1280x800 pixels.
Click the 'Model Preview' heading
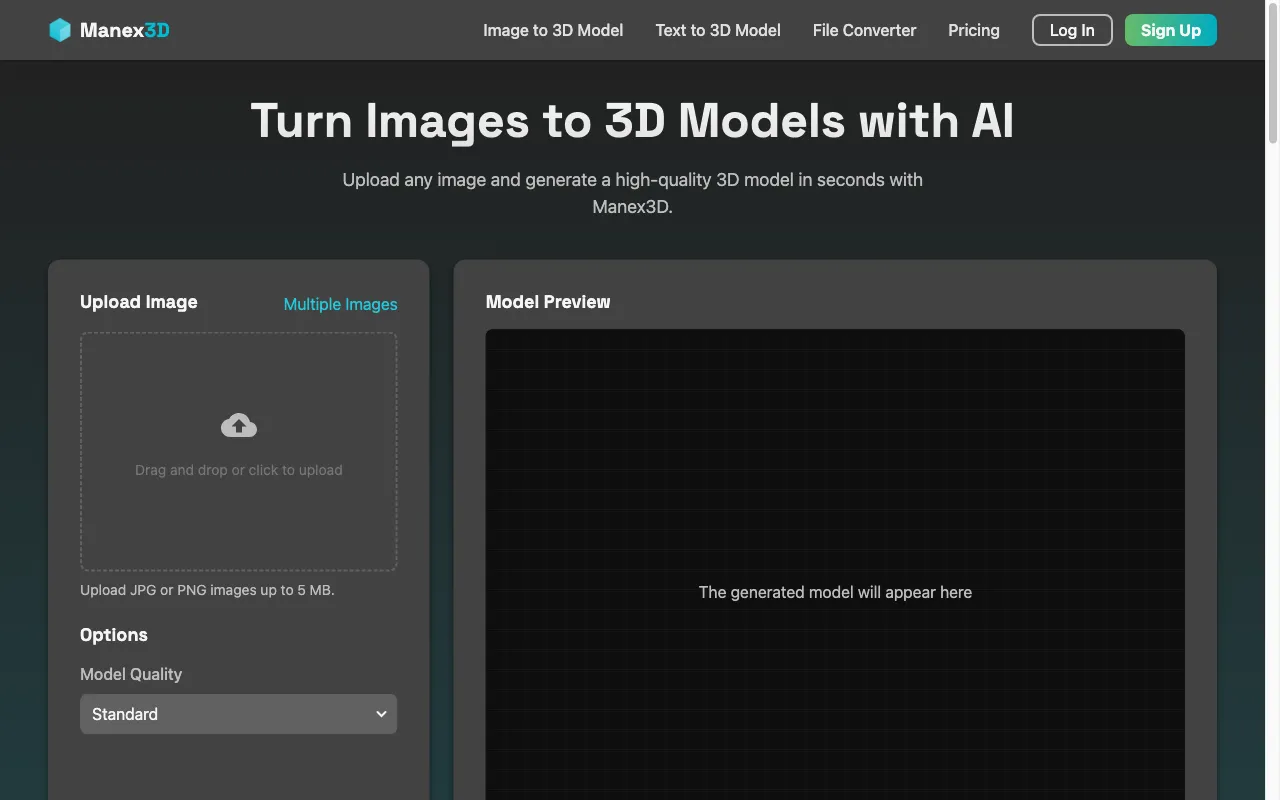click(x=548, y=302)
